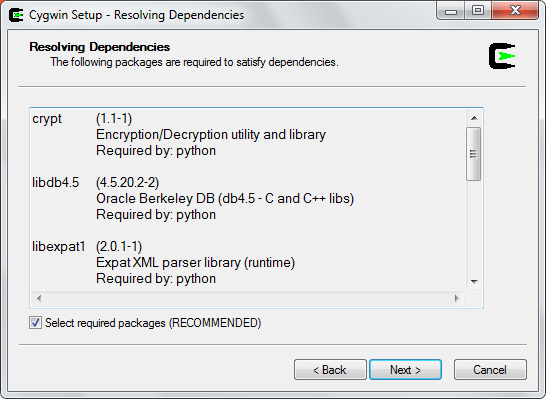The height and width of the screenshot is (399, 546).
Task: Go back with the Back button
Action: pos(330,369)
